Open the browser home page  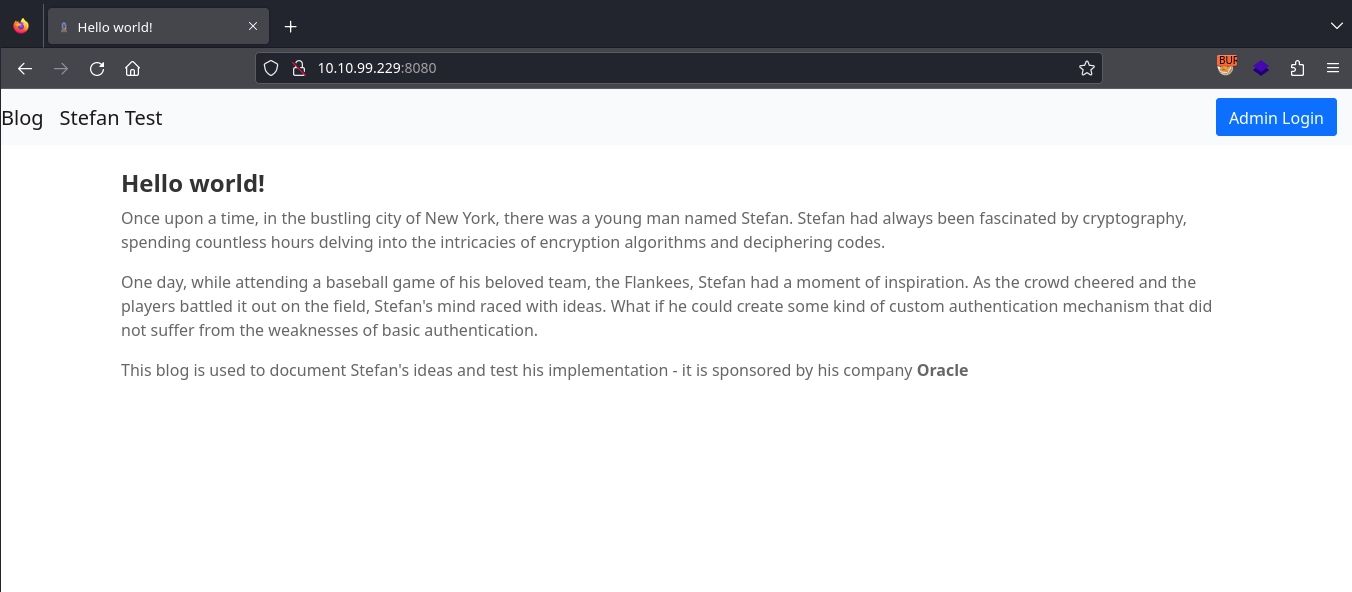(132, 68)
